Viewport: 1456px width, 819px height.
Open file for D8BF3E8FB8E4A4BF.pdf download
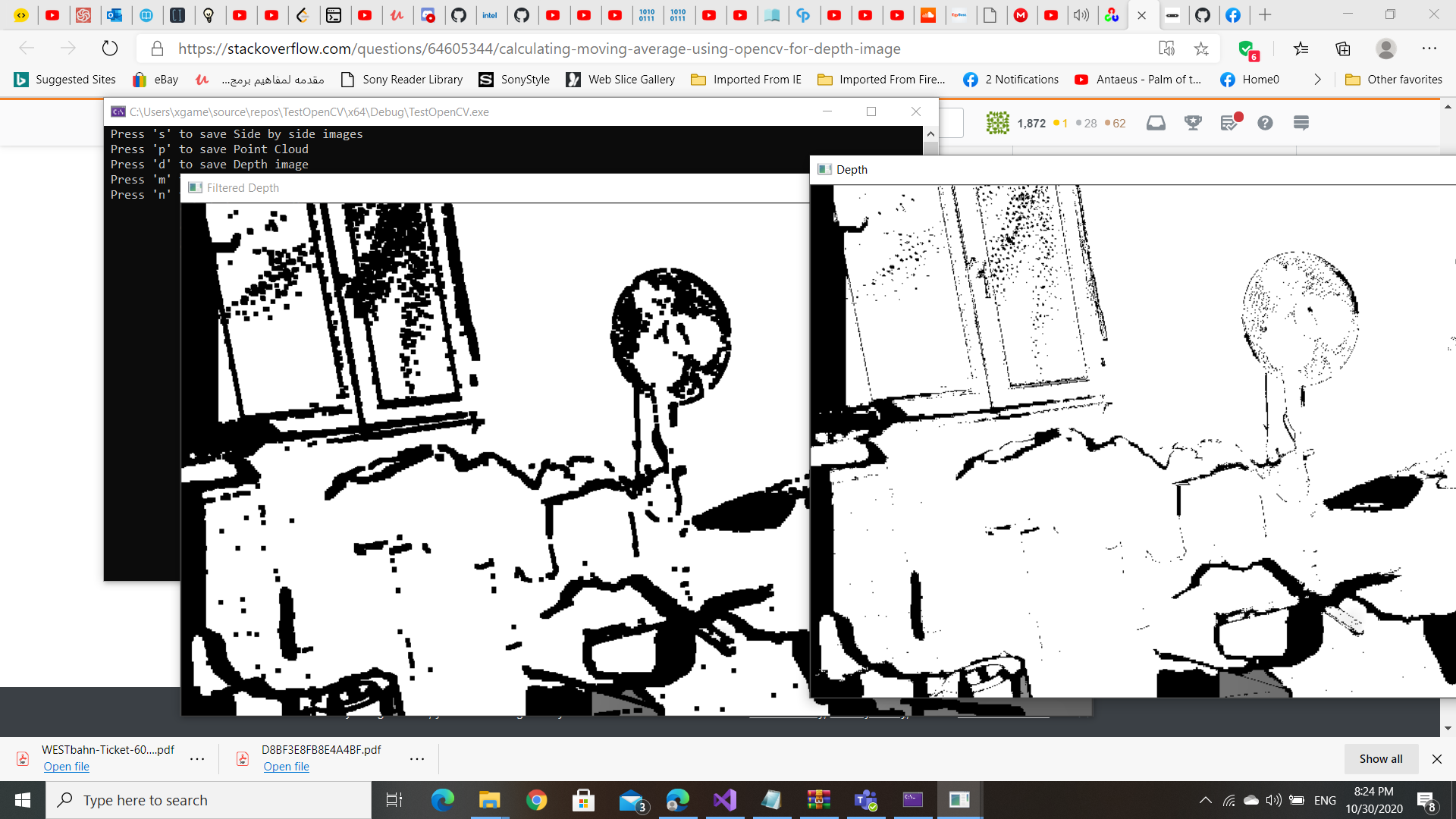(287, 767)
